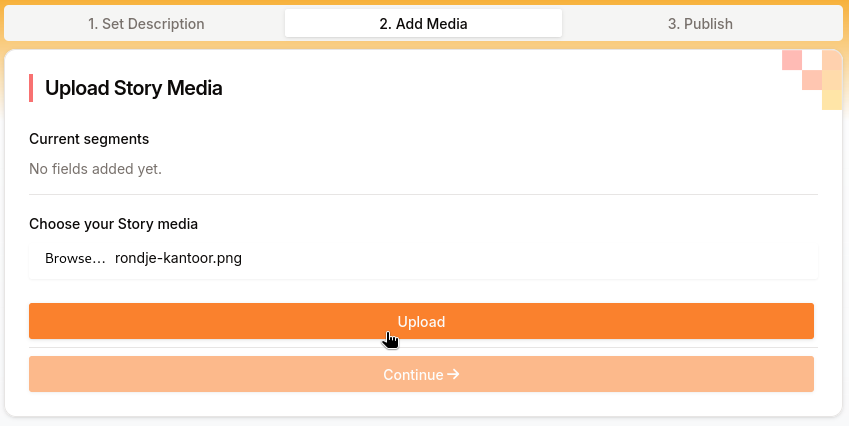Go back to the Set Description step
Viewport: 849px width, 426px height.
tap(146, 24)
